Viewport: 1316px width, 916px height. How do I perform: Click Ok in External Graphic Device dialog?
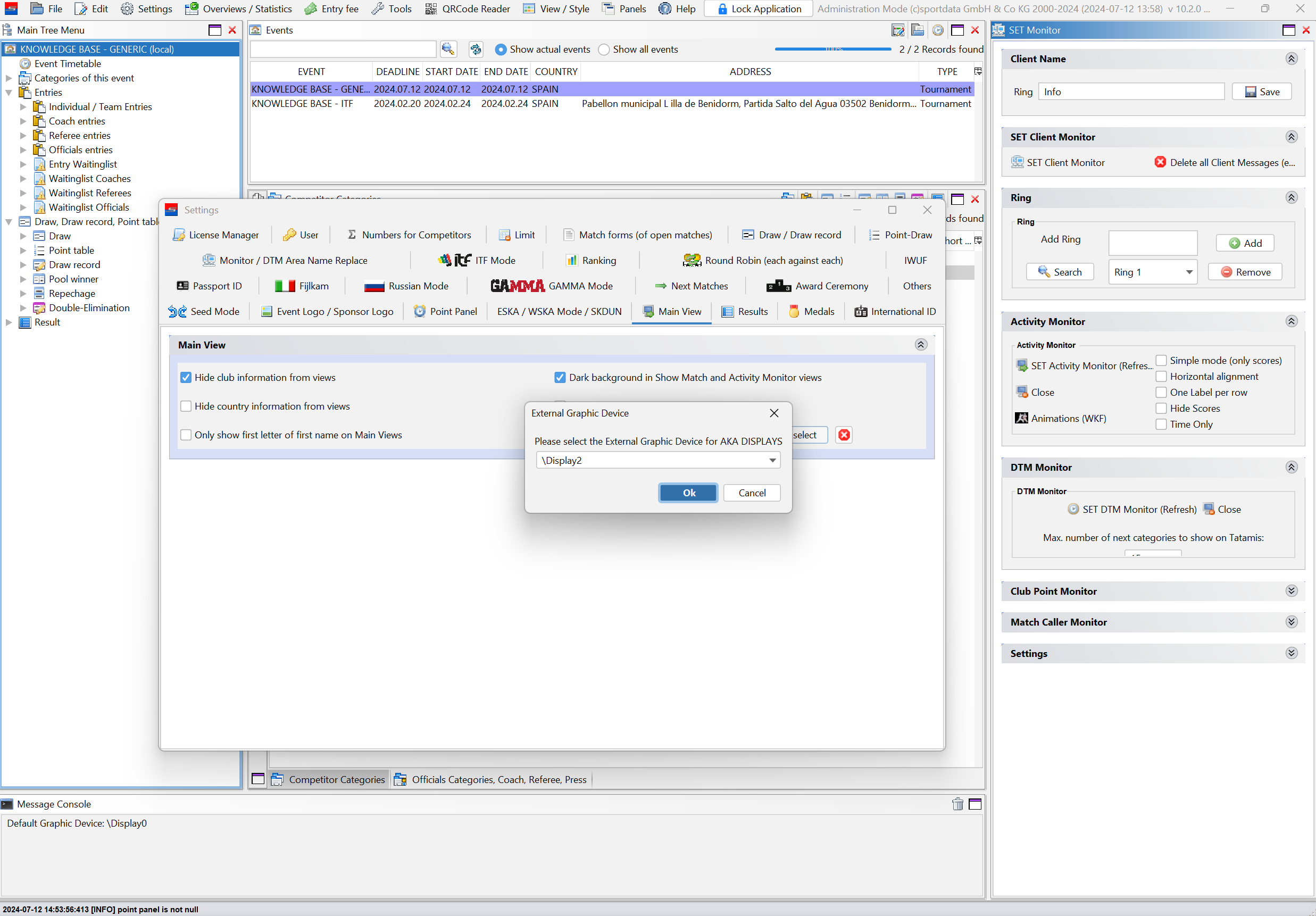pyautogui.click(x=688, y=493)
